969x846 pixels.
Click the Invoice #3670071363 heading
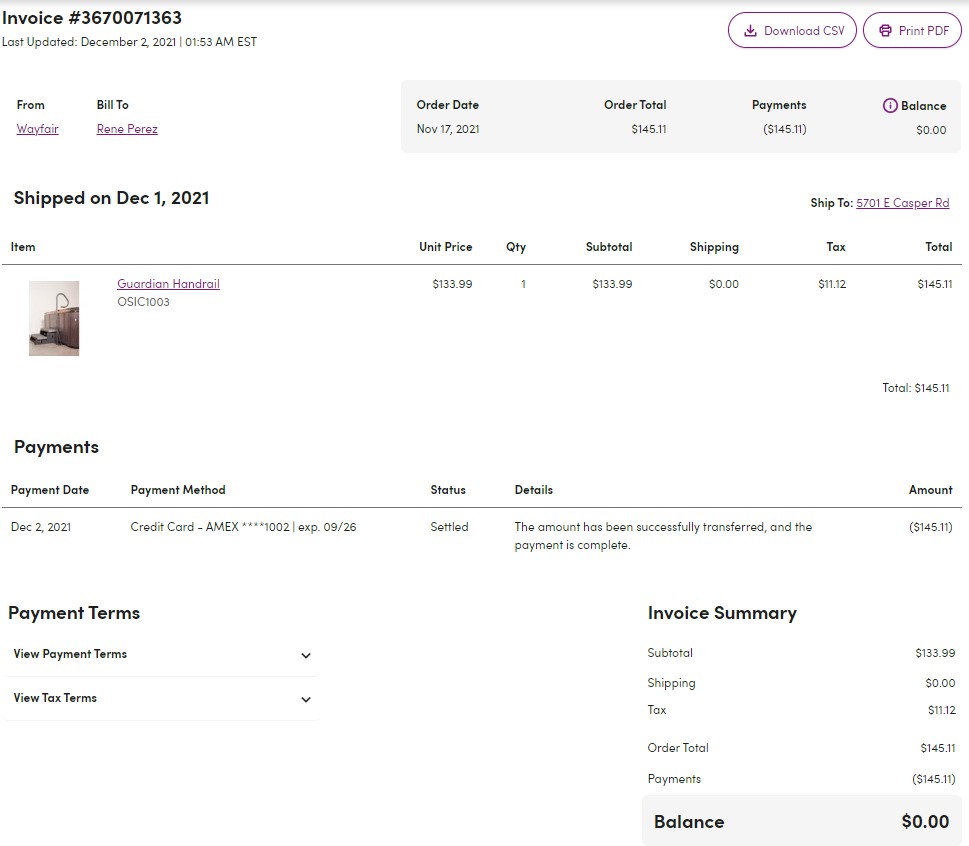pyautogui.click(x=91, y=18)
